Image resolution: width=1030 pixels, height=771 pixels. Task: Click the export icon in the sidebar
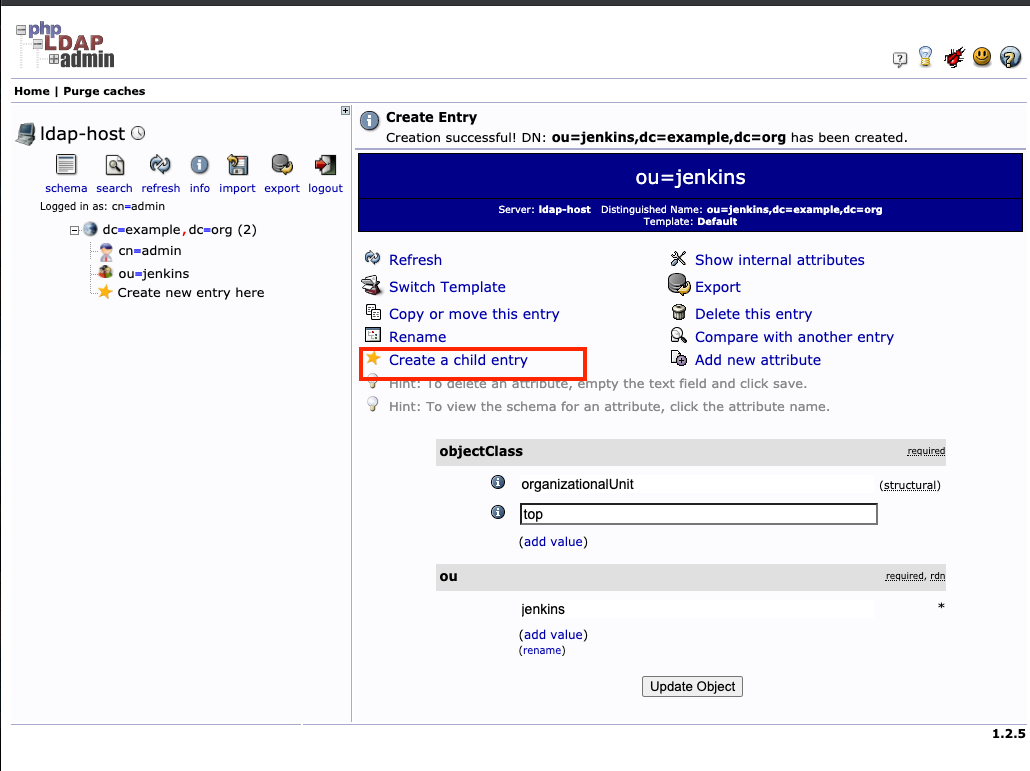coord(282,166)
